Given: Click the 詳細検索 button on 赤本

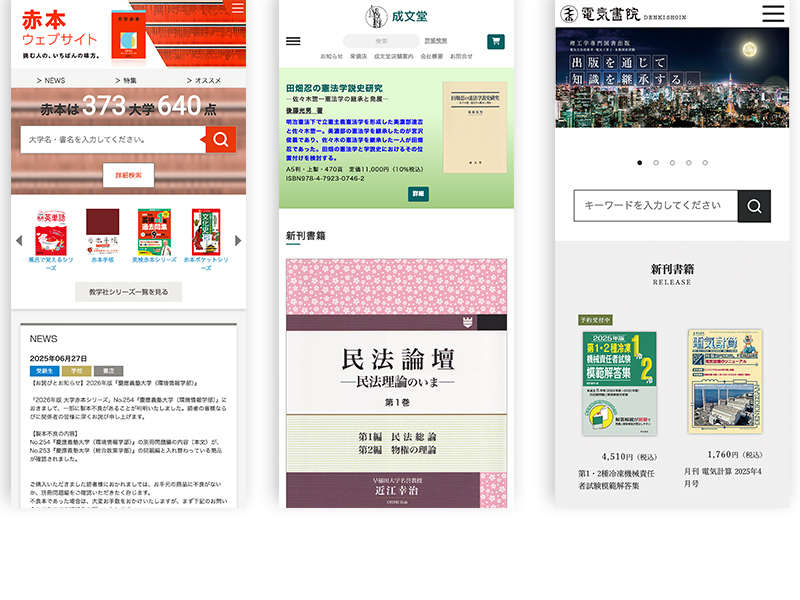Looking at the screenshot, I should pyautogui.click(x=129, y=176).
